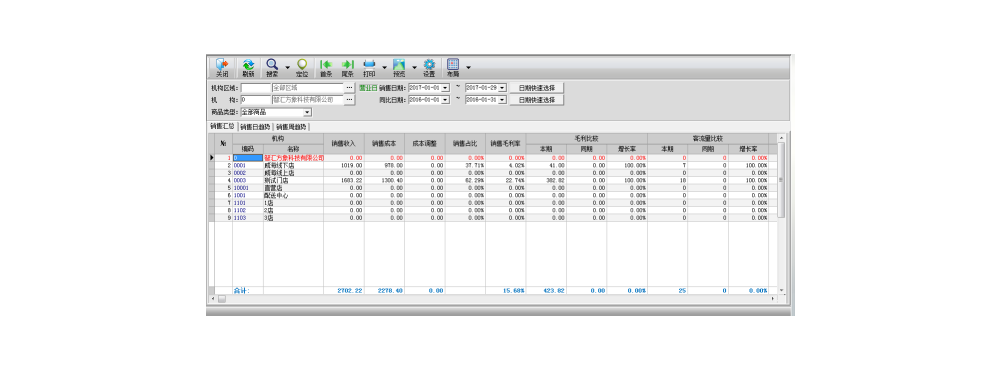This screenshot has height=370, width=1000.
Task: Jump to last record with 尾条
Action: click(348, 68)
